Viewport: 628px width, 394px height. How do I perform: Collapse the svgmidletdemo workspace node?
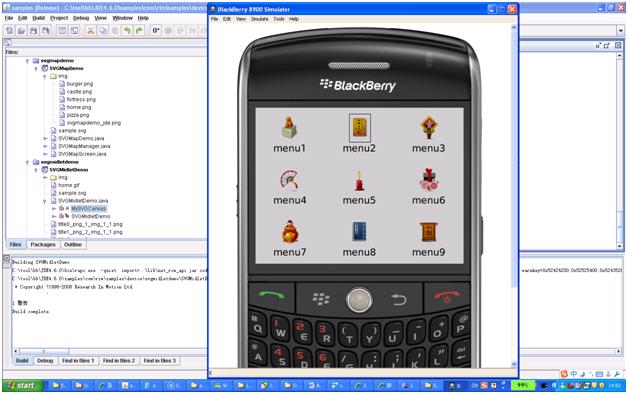(x=27, y=162)
